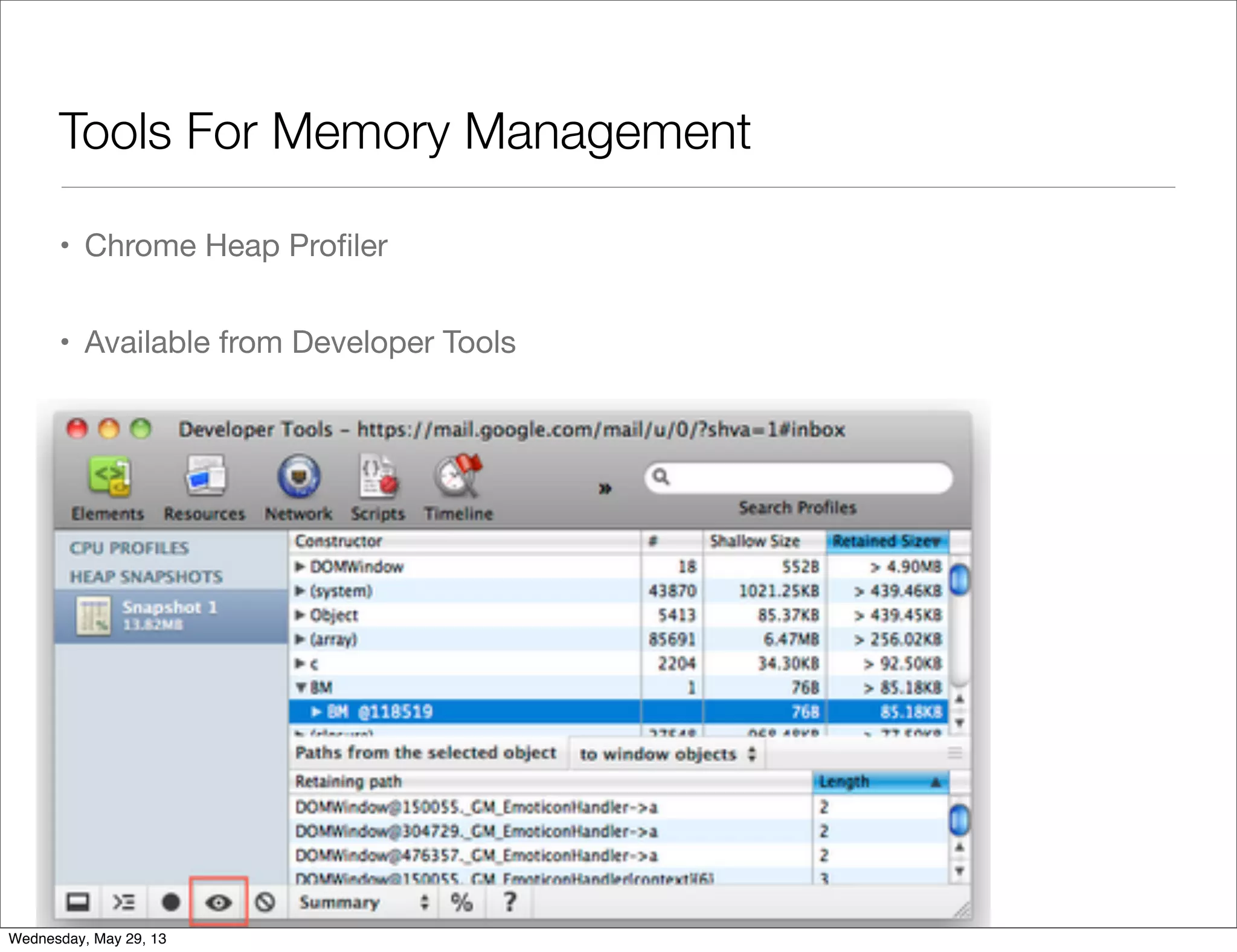
Task: Select the DOMWindow@304729 retaining path row
Action: [619, 832]
